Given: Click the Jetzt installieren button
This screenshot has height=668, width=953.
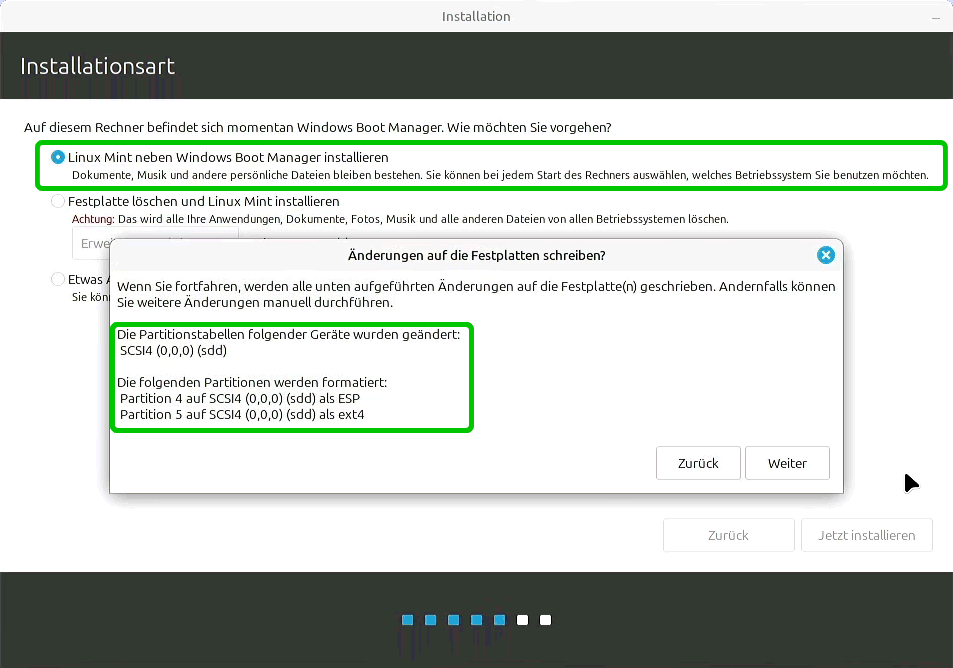Looking at the screenshot, I should click(x=866, y=535).
